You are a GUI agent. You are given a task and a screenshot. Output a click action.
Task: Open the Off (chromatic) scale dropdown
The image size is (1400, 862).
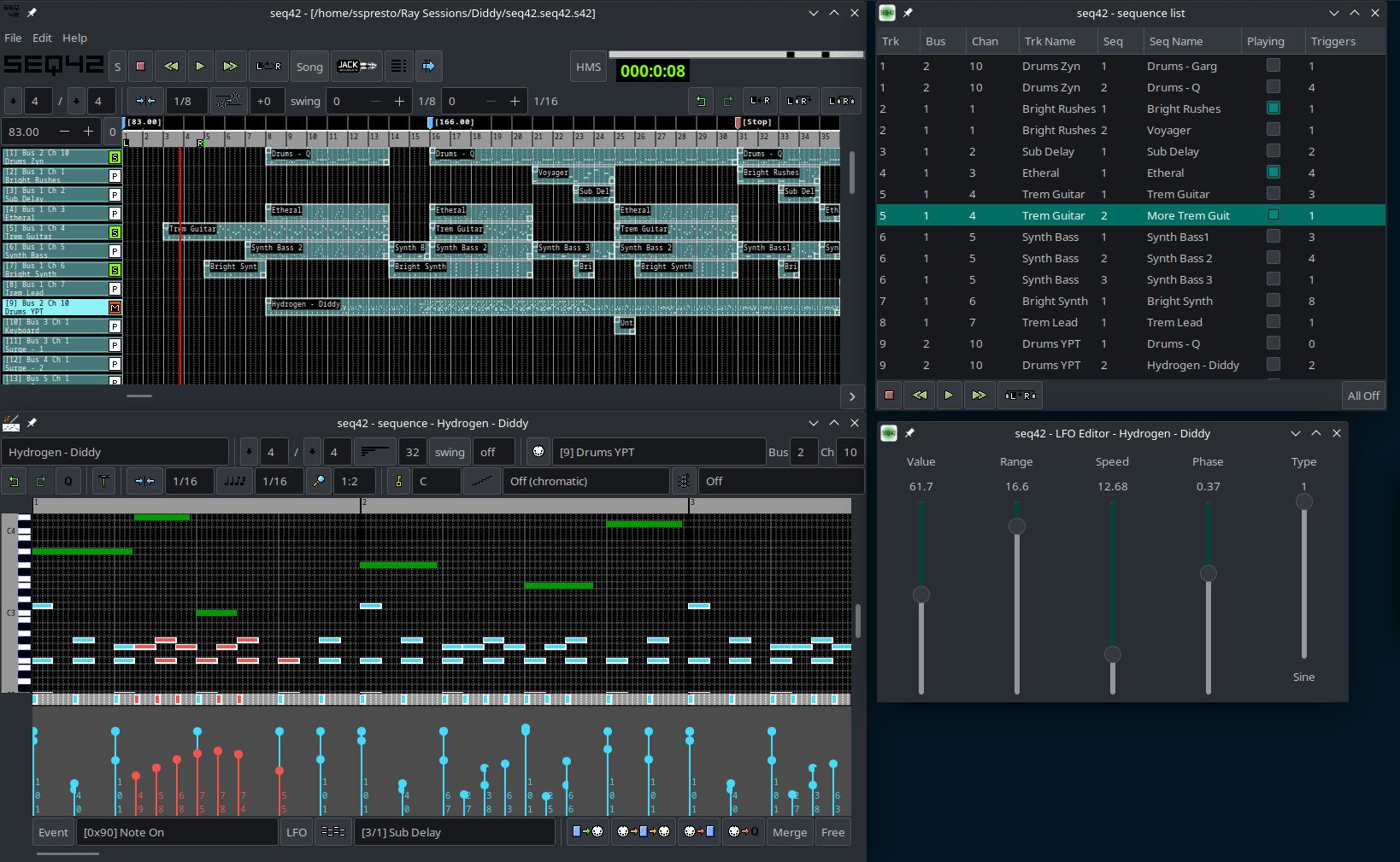point(585,481)
